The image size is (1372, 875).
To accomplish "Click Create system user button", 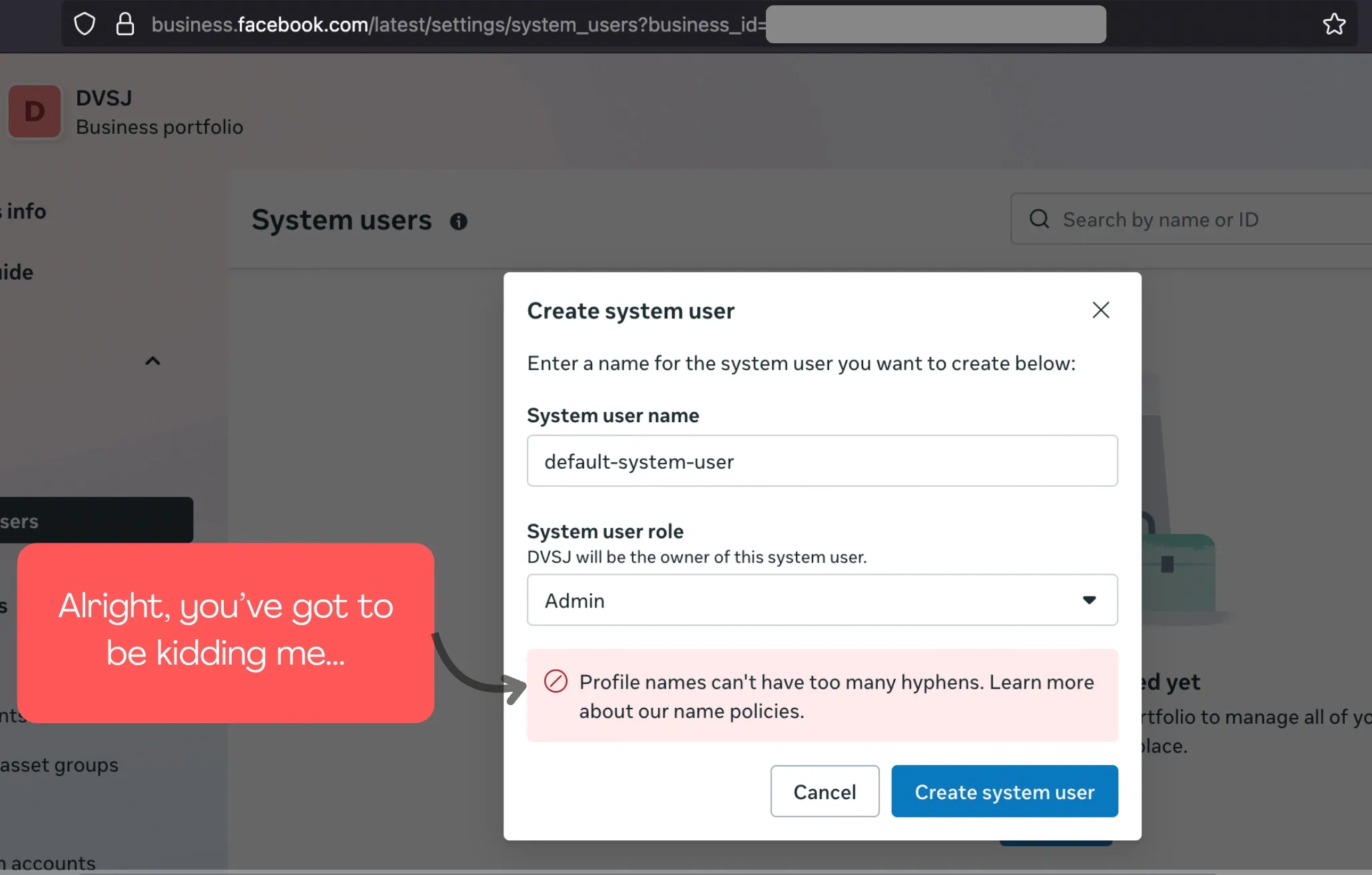I will coord(1004,791).
